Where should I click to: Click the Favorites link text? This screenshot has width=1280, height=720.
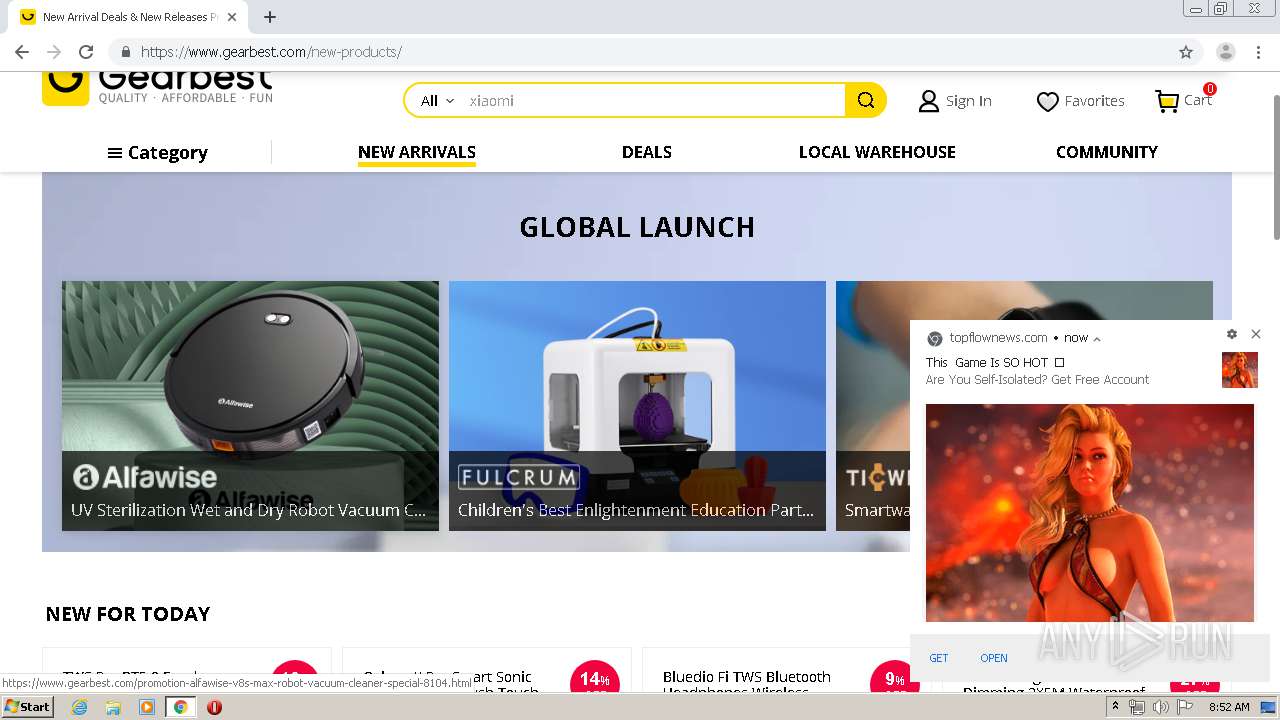[x=1094, y=101]
